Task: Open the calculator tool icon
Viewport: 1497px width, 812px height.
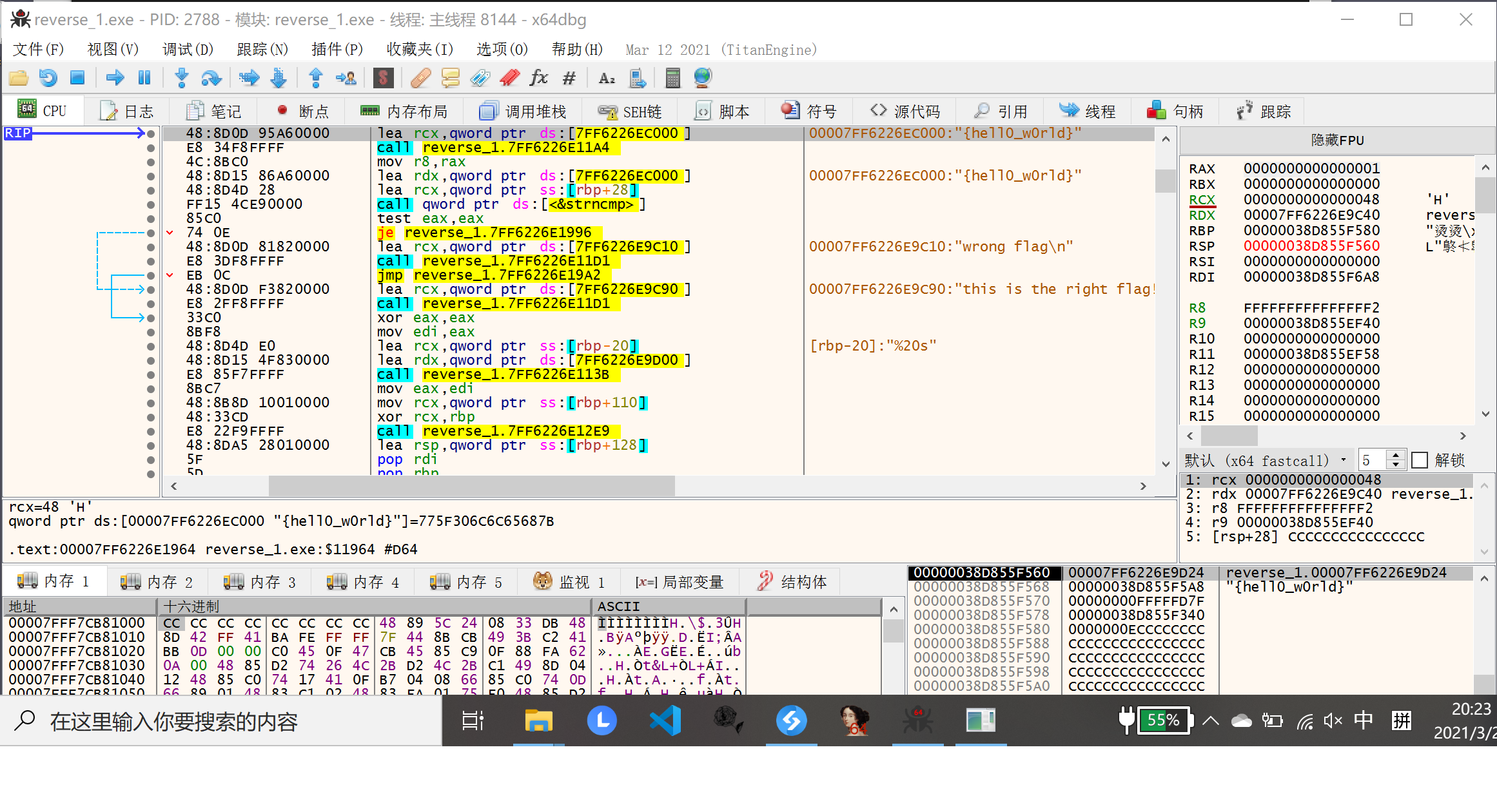Action: (672, 79)
